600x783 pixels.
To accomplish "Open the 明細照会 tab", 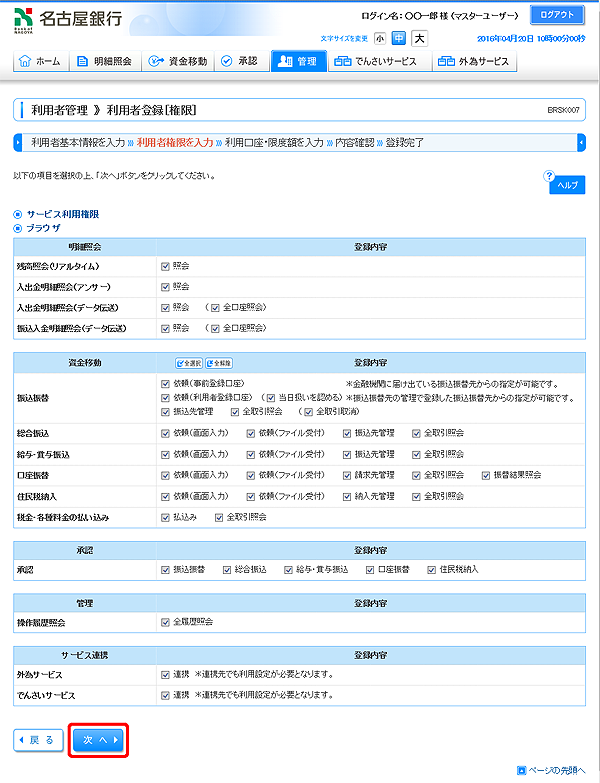I will (x=105, y=61).
